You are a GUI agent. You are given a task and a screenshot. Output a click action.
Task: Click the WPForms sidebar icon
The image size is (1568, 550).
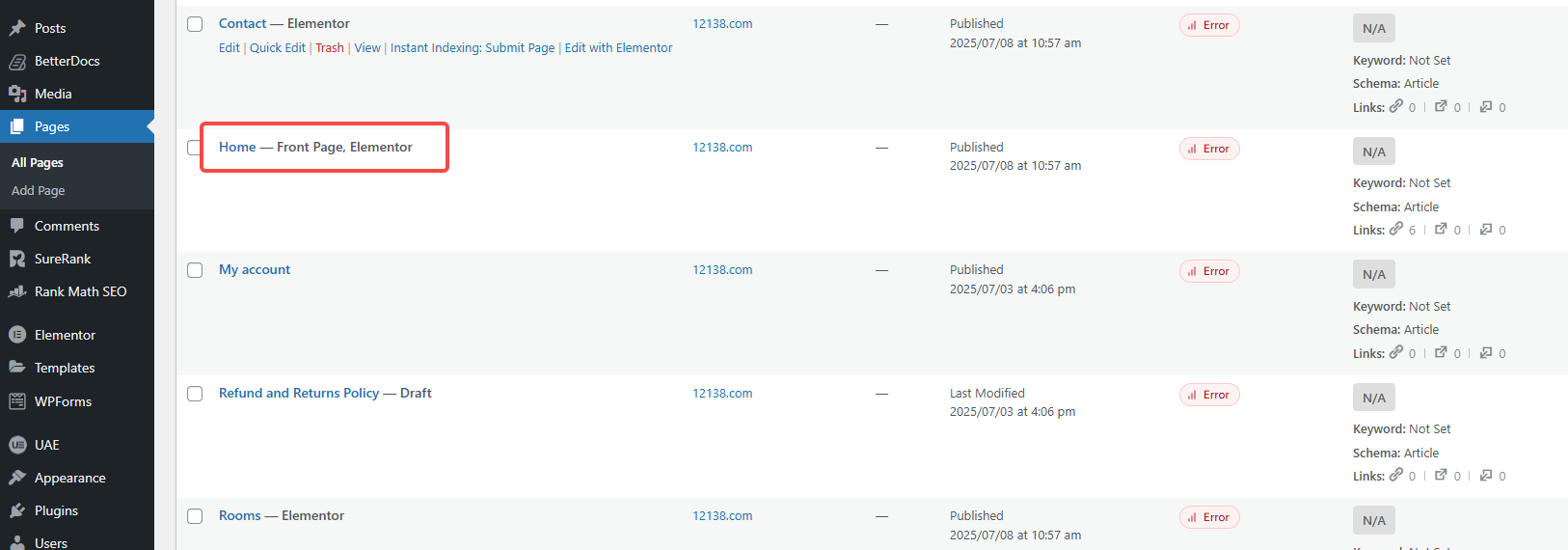click(17, 401)
